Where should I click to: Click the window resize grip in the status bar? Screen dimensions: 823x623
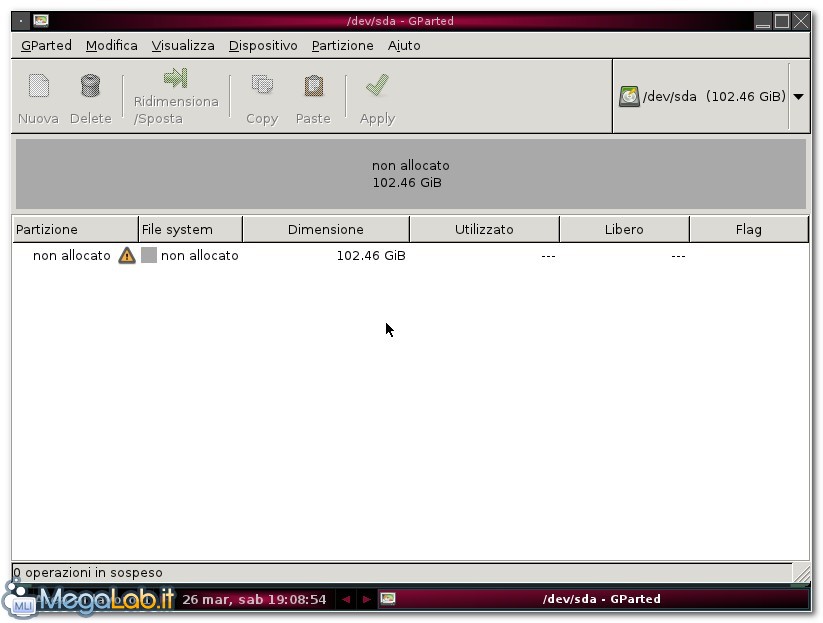point(801,573)
